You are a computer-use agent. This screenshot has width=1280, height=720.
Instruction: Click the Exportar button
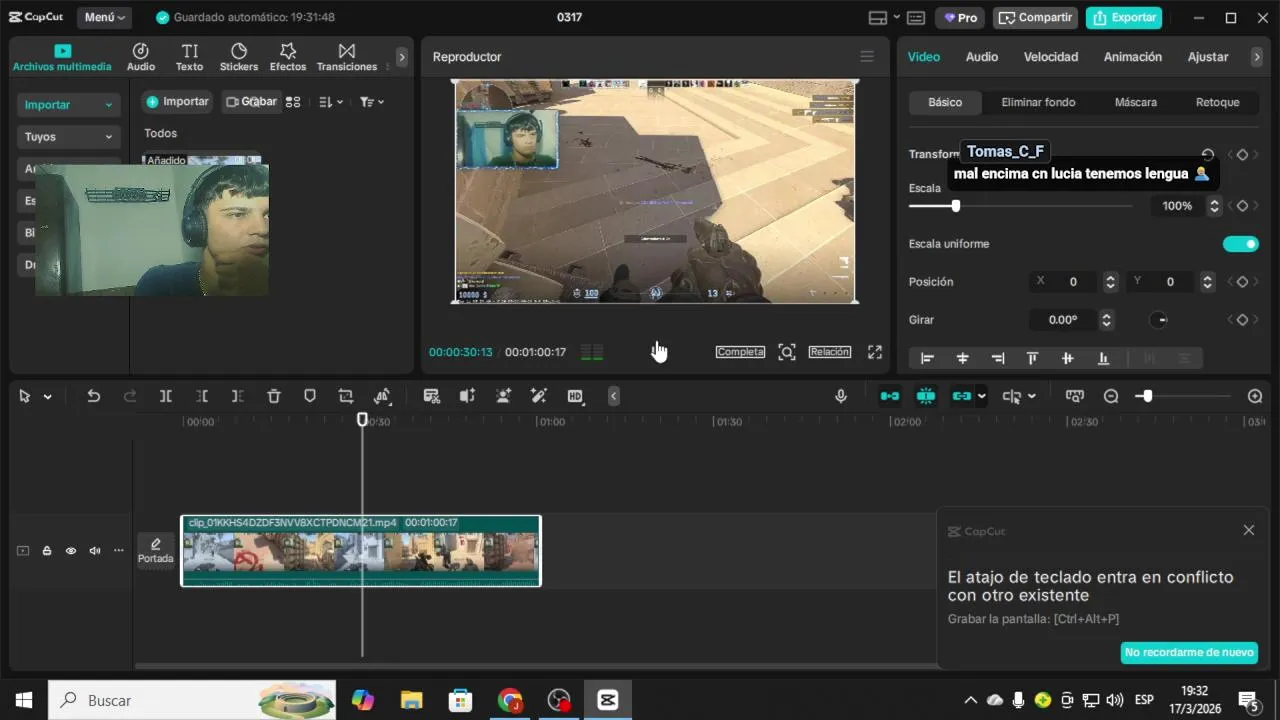1124,18
